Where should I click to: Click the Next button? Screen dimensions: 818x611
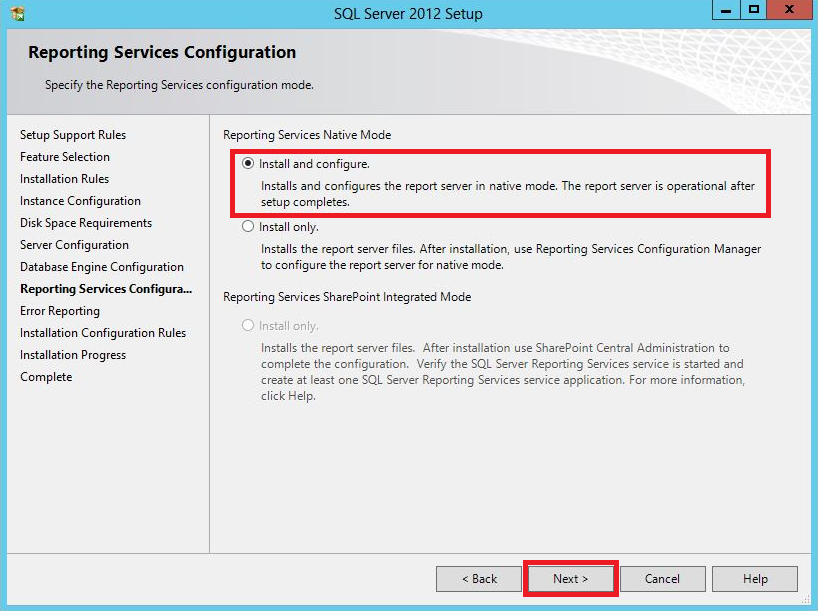[570, 579]
